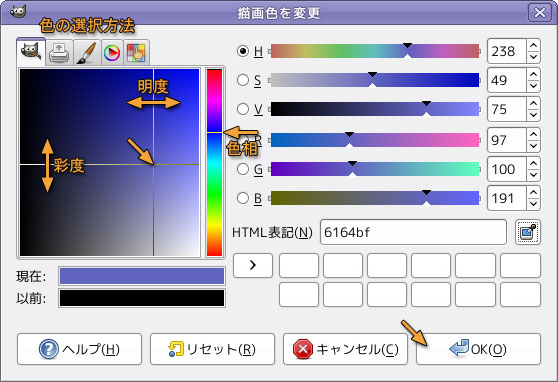Click the arrow button to add color to history
The width and height of the screenshot is (558, 382).
(x=253, y=265)
